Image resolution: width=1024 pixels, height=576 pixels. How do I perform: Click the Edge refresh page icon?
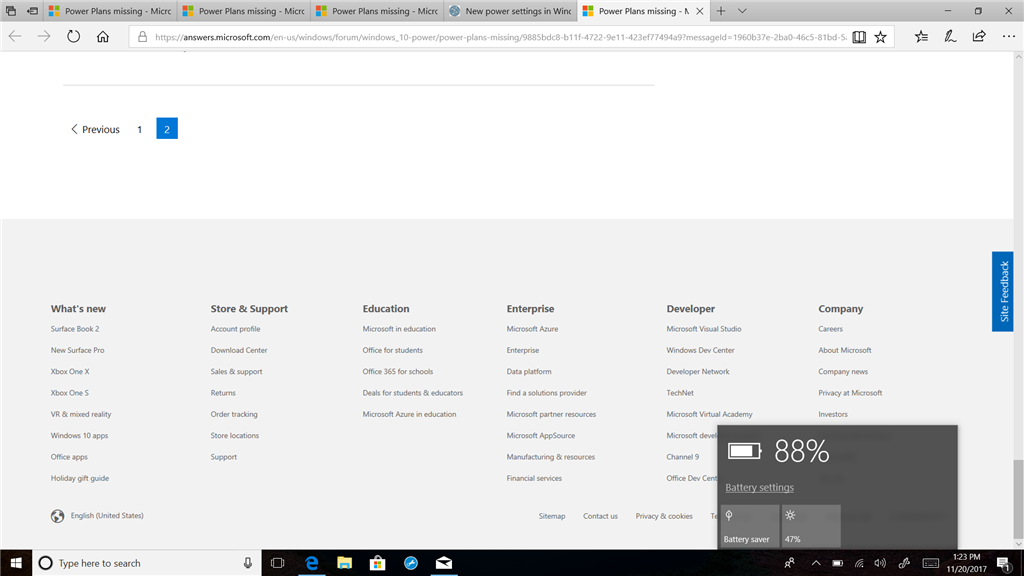click(73, 37)
